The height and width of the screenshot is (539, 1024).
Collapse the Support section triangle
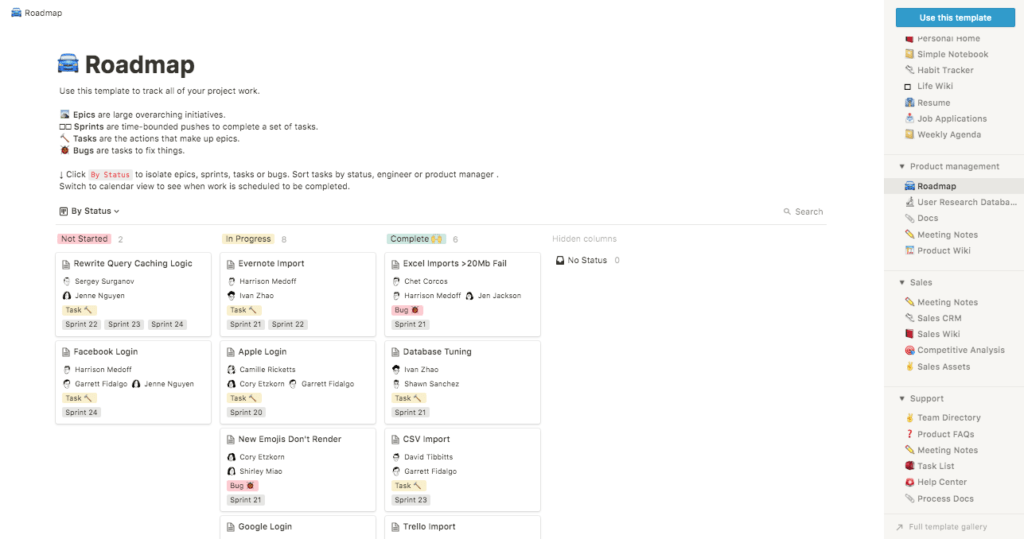coord(901,399)
